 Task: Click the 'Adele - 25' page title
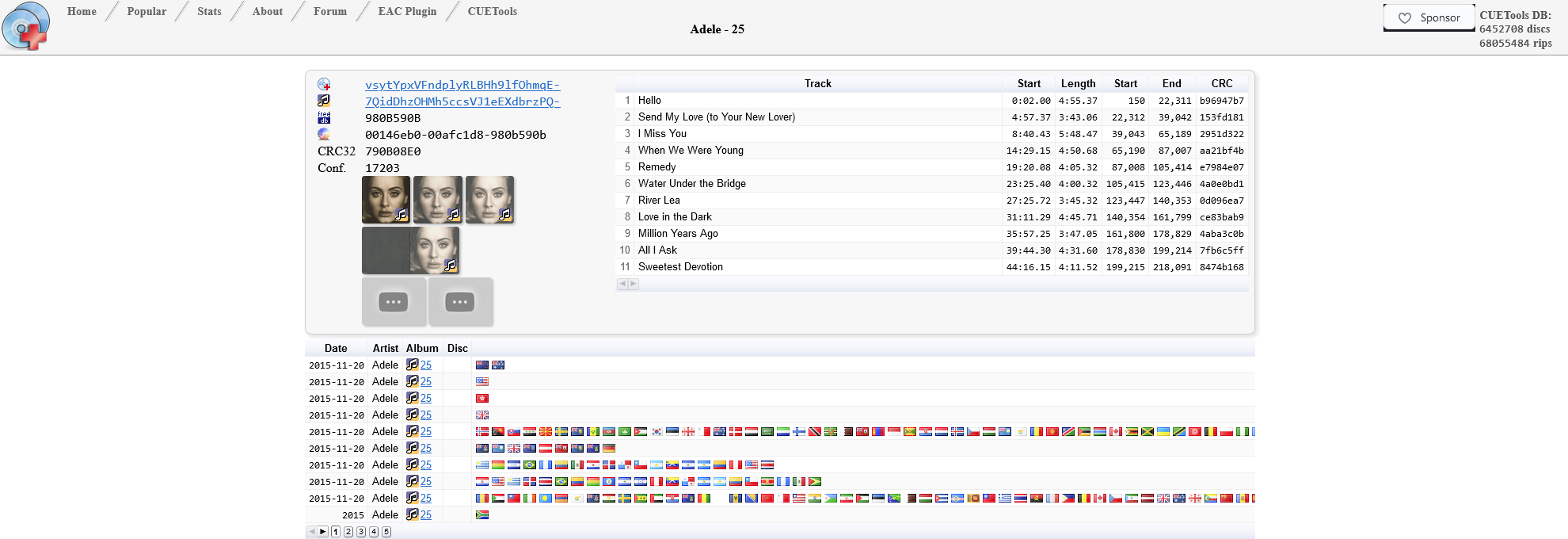click(717, 29)
